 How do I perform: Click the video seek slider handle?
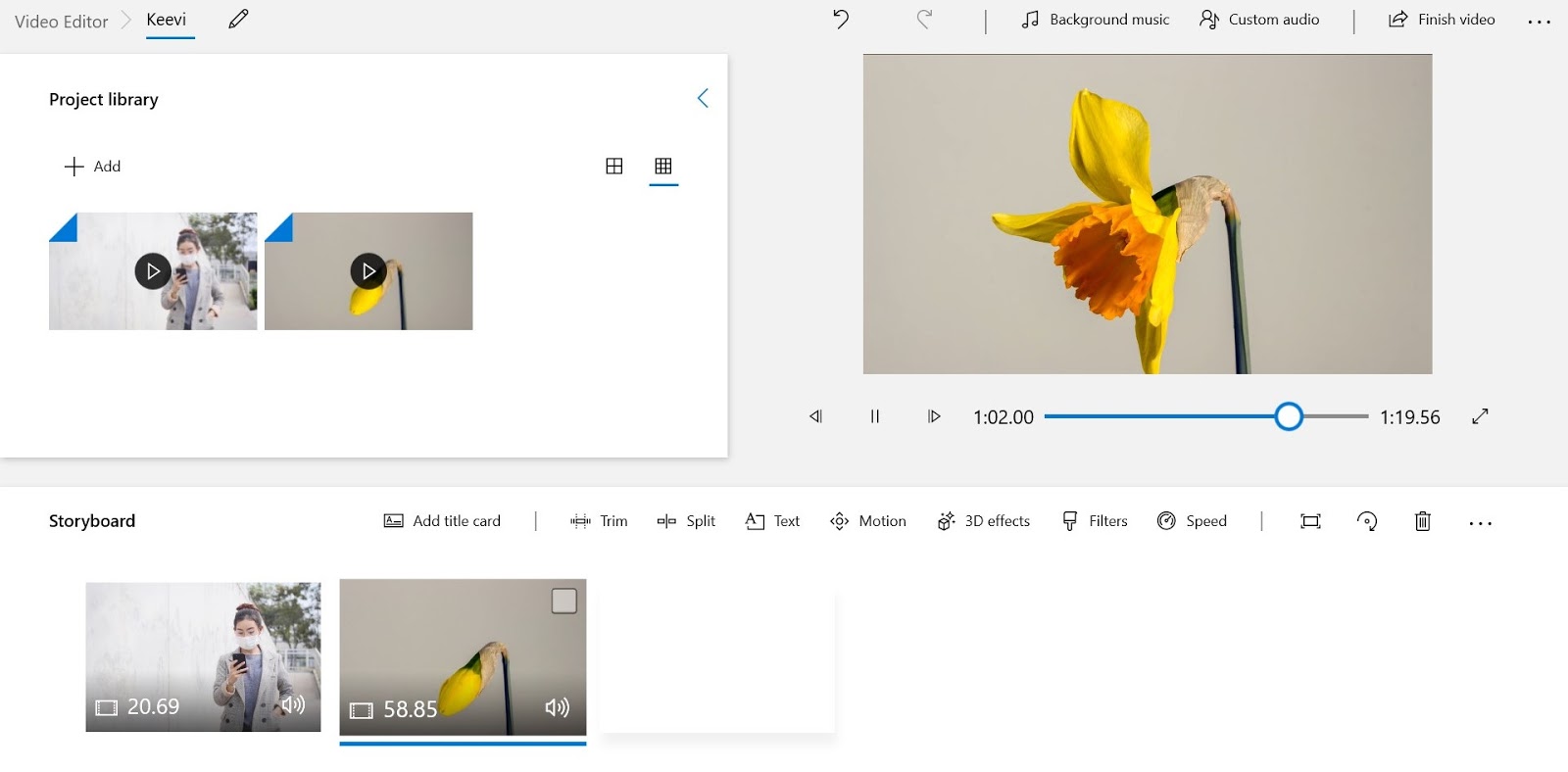pos(1289,416)
